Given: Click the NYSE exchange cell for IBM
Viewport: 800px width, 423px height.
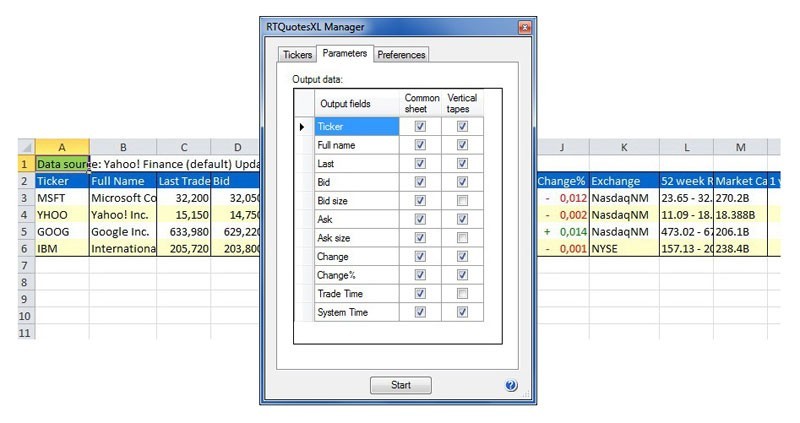Looking at the screenshot, I should pyautogui.click(x=623, y=248).
